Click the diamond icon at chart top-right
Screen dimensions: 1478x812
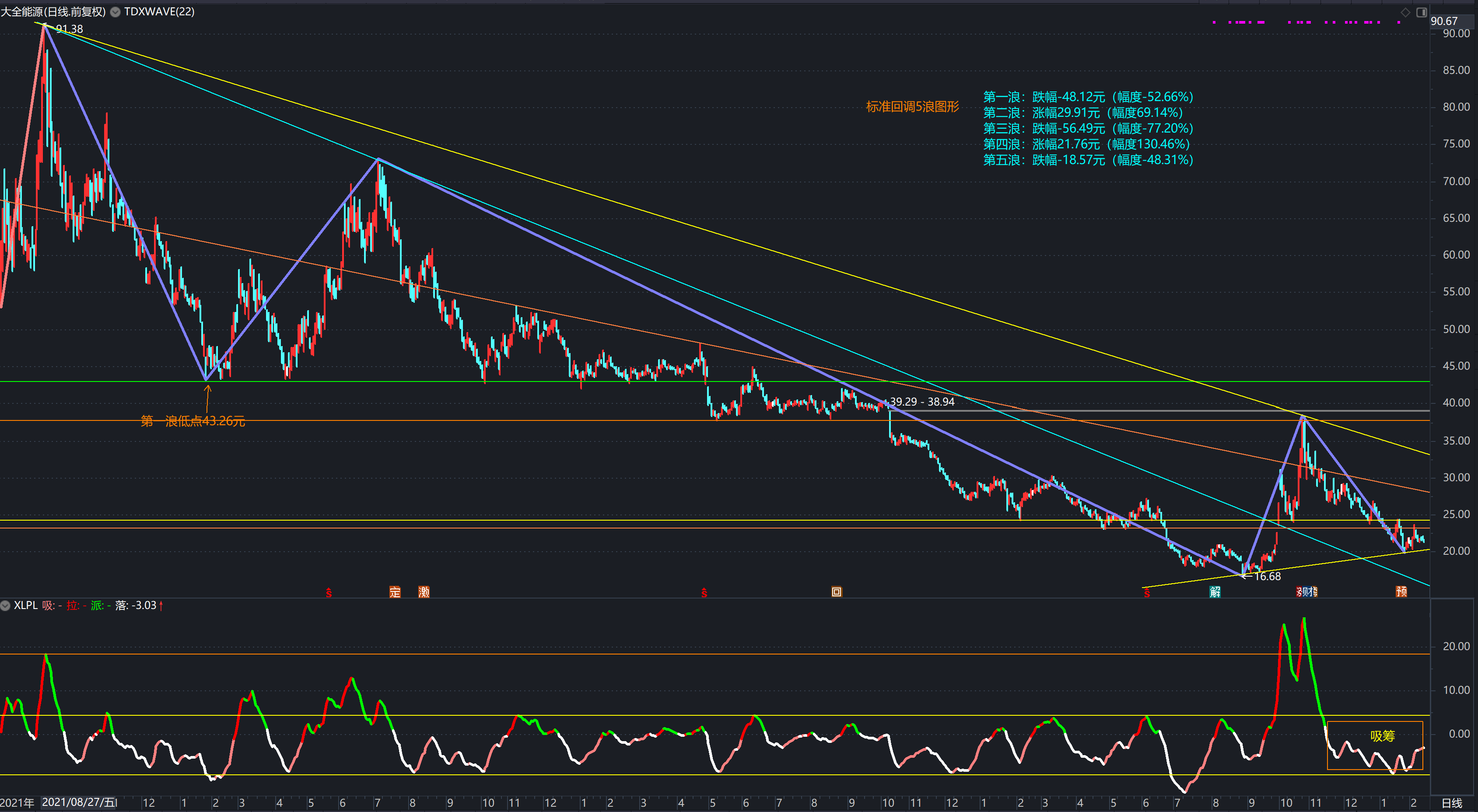coord(1405,12)
